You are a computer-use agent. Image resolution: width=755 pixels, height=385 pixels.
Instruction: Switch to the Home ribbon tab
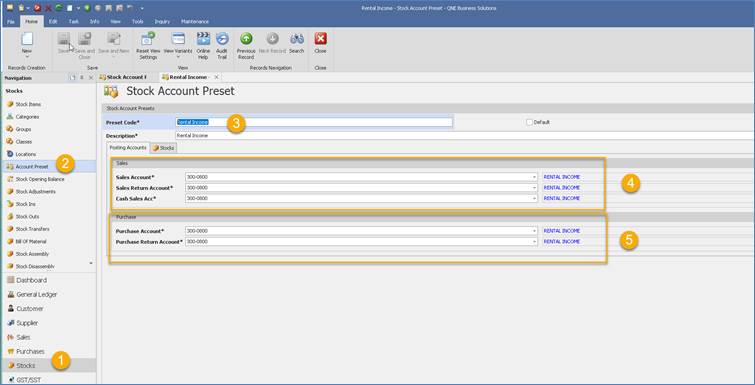[32, 22]
